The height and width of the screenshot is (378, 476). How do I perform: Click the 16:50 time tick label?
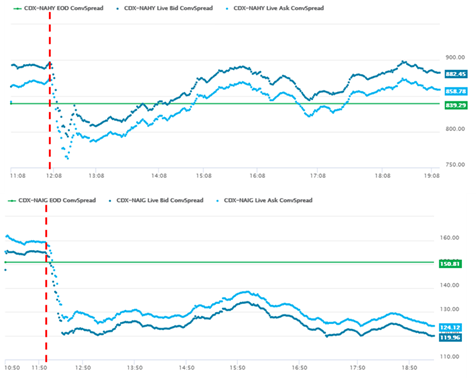click(x=299, y=368)
